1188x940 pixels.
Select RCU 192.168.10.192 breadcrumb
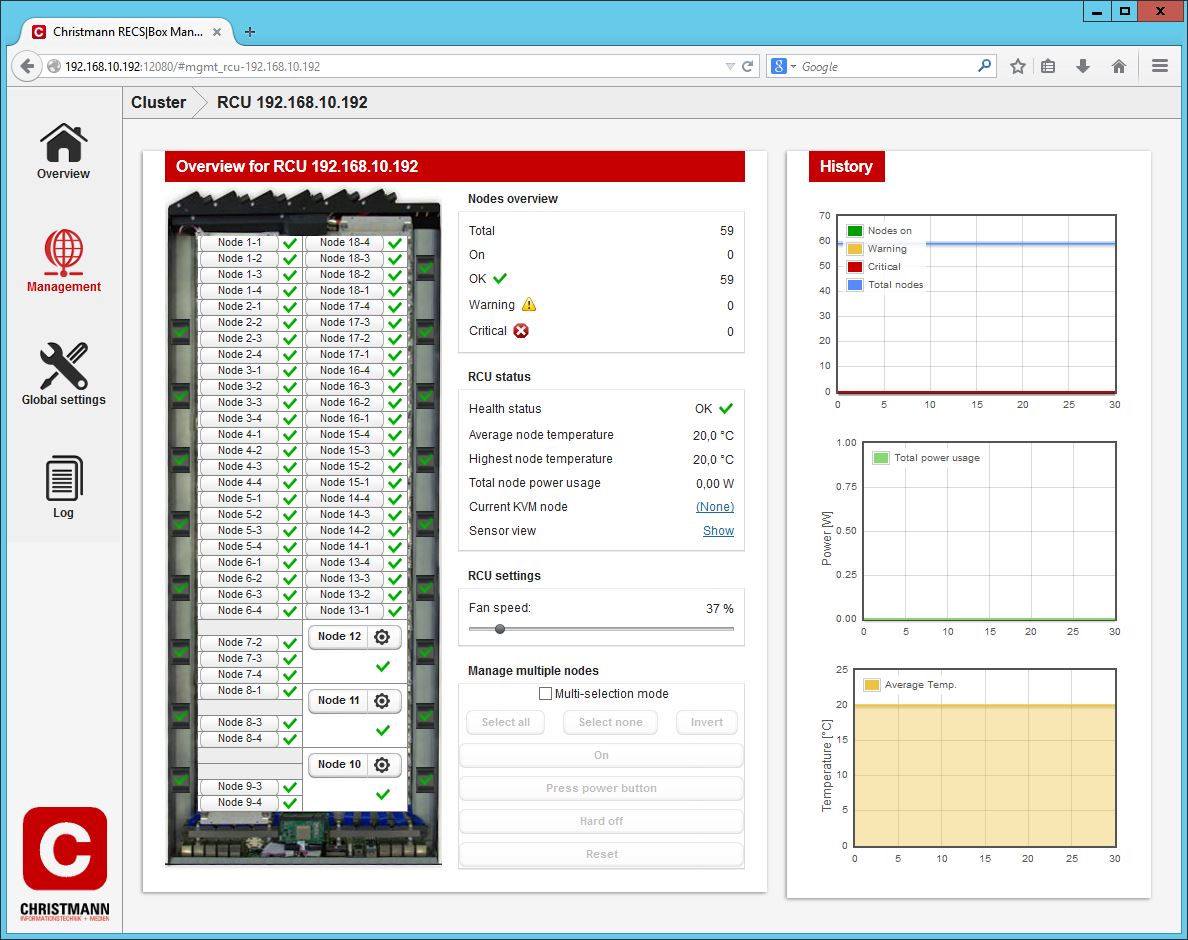tap(292, 102)
